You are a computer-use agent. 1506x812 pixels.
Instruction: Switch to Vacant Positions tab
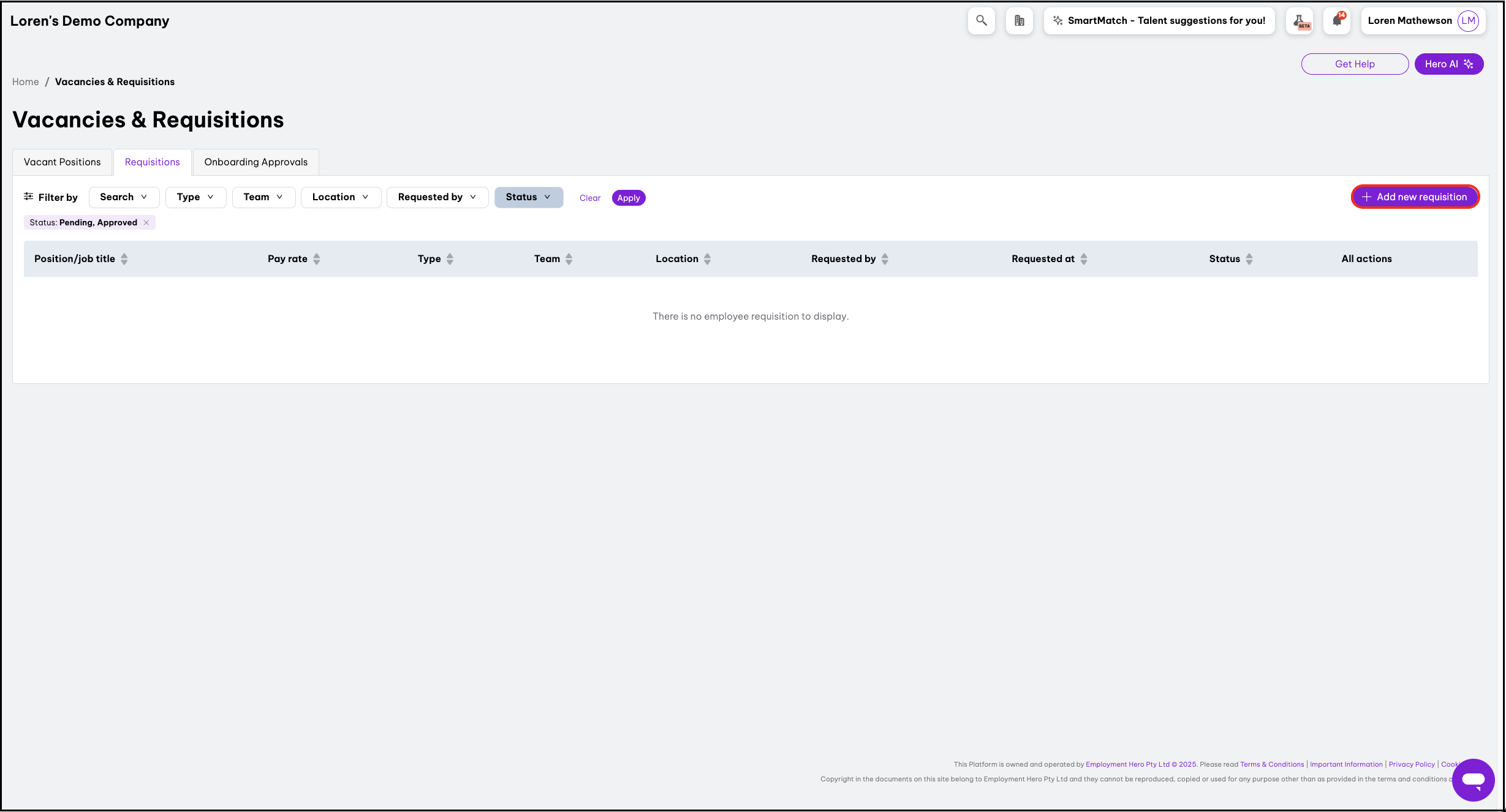point(62,162)
